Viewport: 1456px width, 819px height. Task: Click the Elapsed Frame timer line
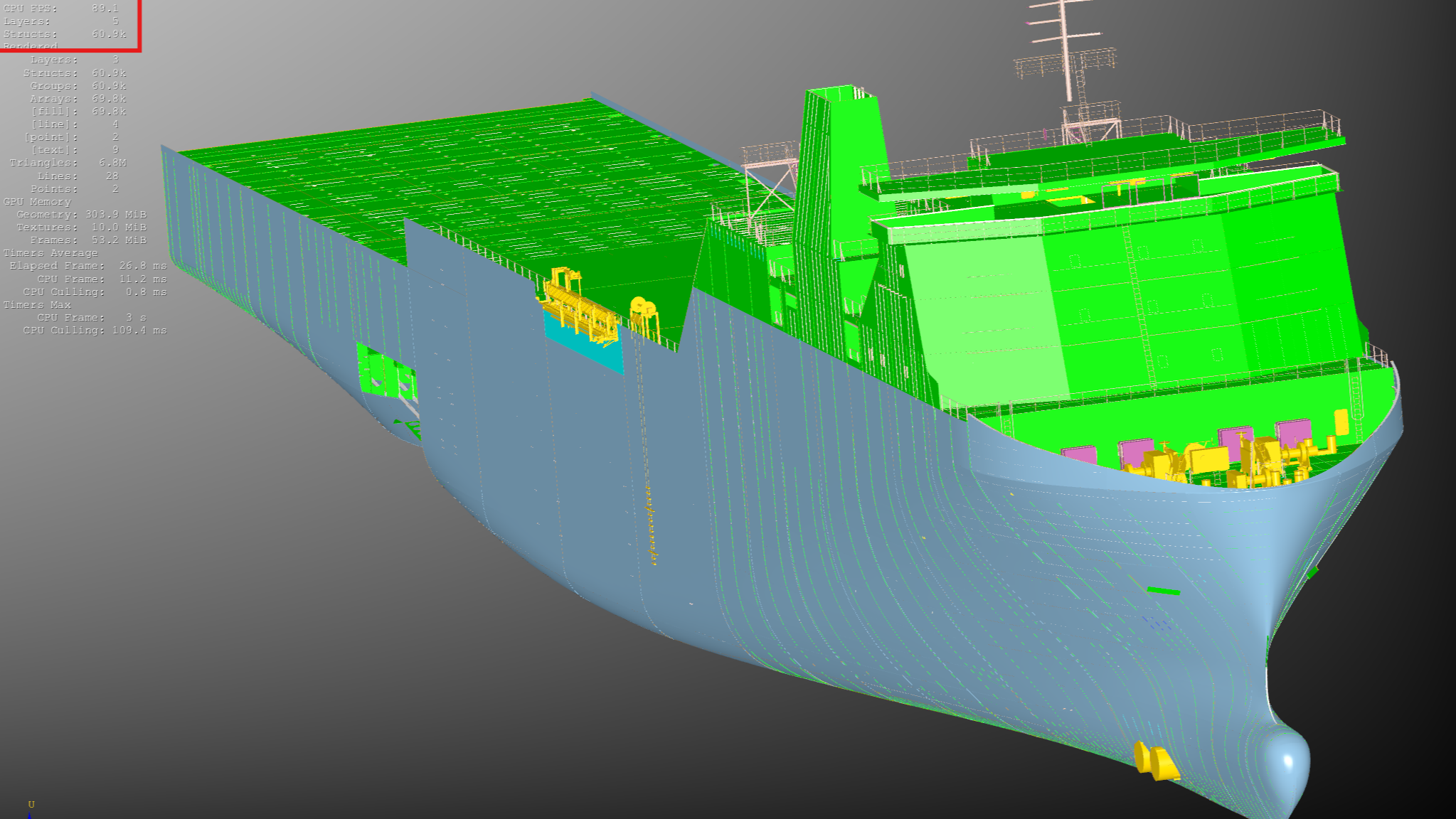click(x=87, y=266)
